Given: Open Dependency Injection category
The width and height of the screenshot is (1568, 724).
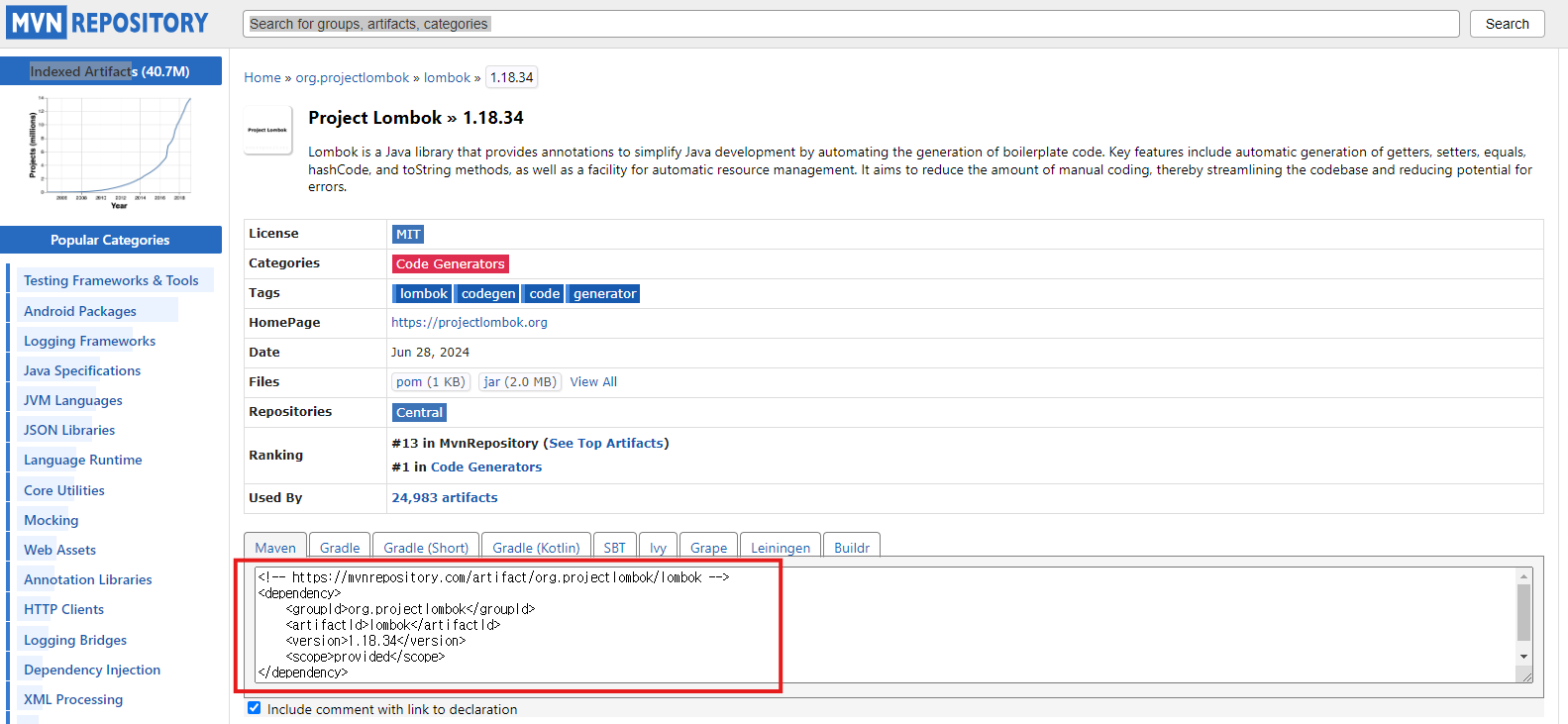Looking at the screenshot, I should coord(92,670).
